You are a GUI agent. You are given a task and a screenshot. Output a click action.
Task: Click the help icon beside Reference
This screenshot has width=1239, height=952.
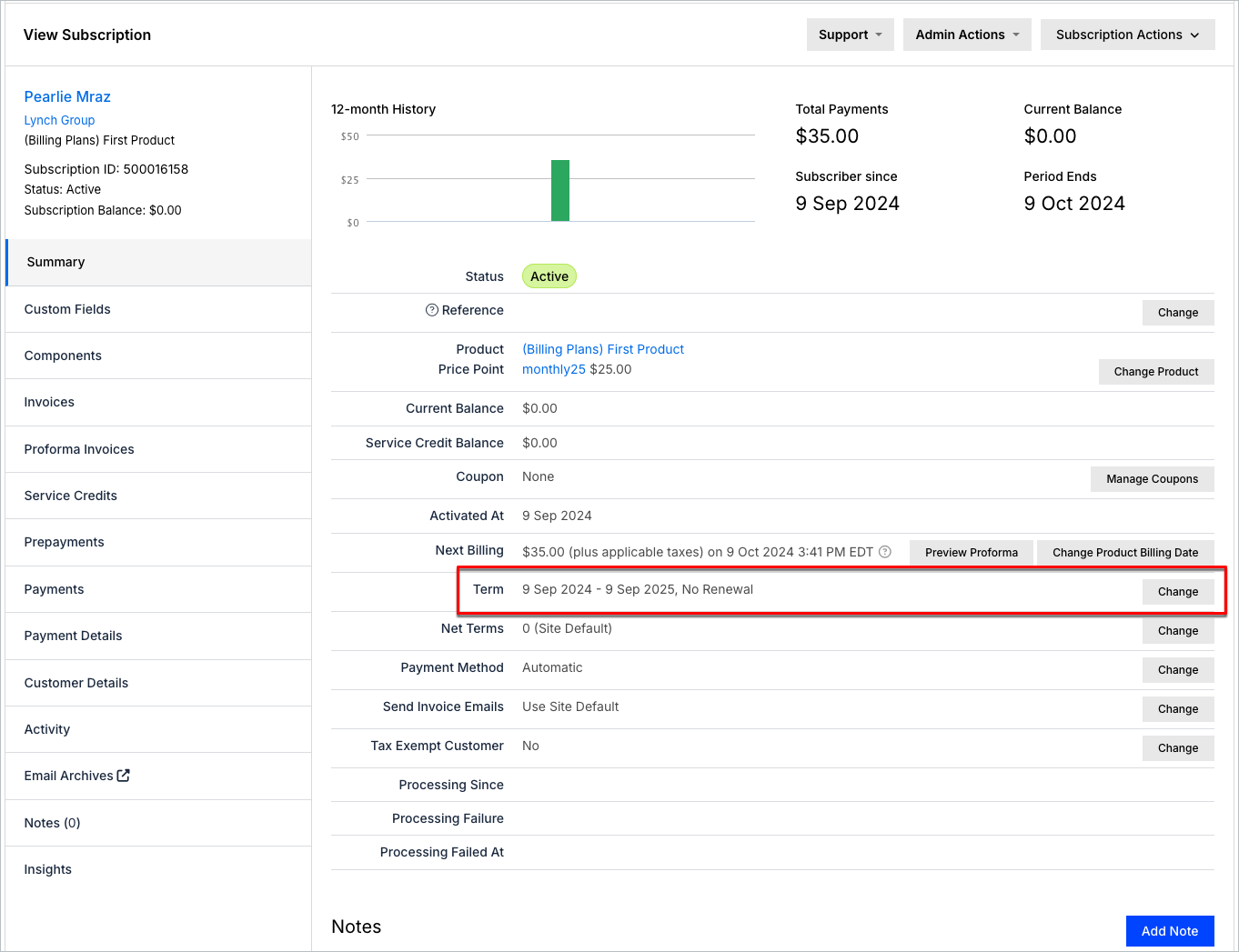(x=432, y=310)
